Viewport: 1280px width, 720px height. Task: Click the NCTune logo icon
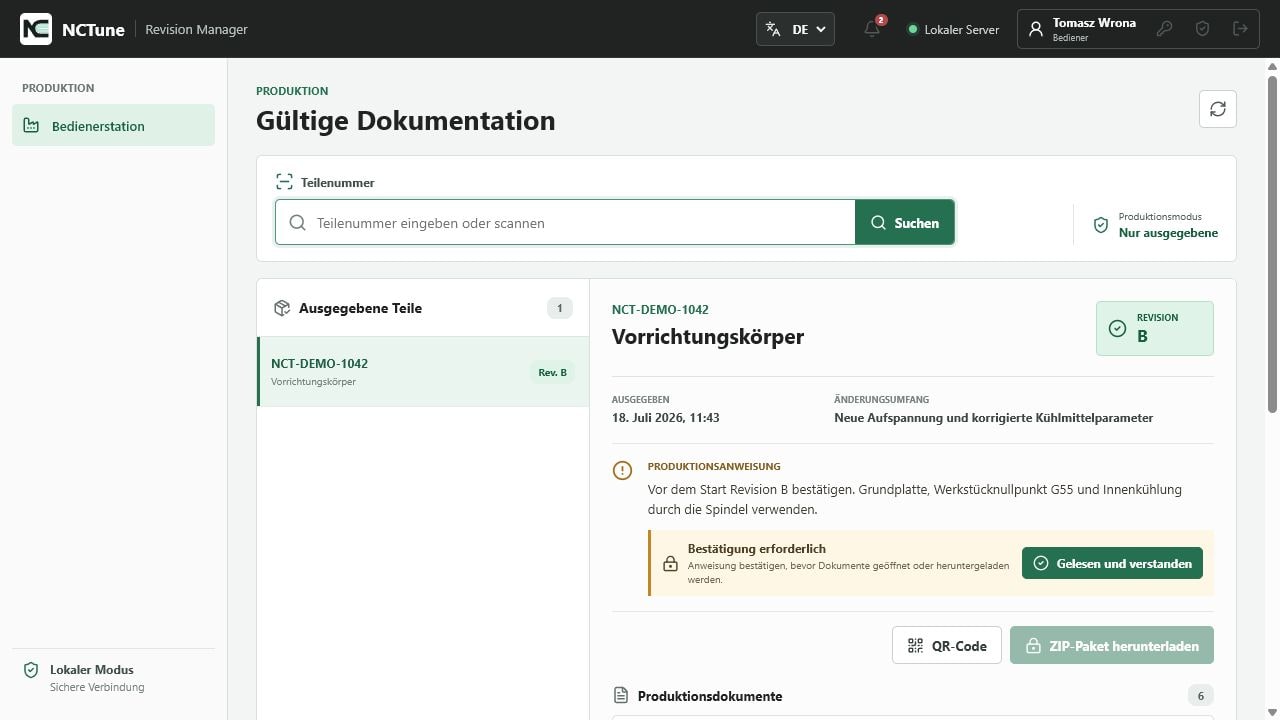click(x=36, y=29)
